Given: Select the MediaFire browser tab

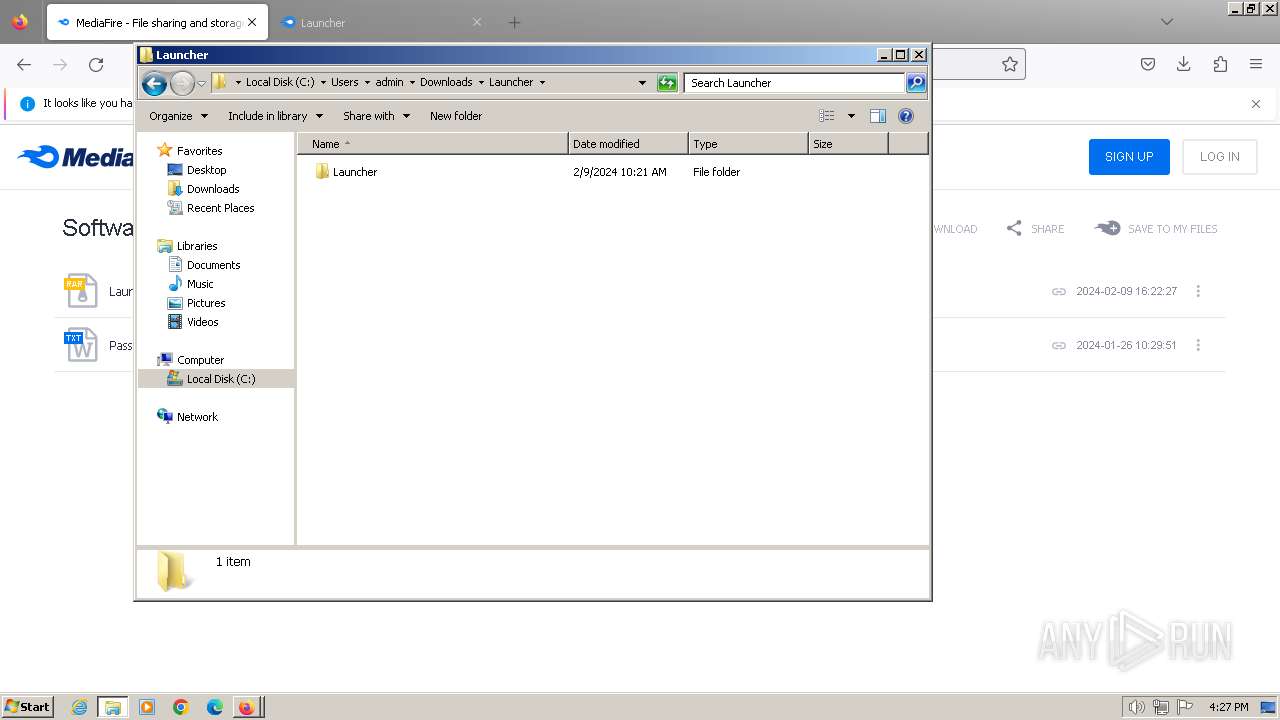Looking at the screenshot, I should coord(157,22).
